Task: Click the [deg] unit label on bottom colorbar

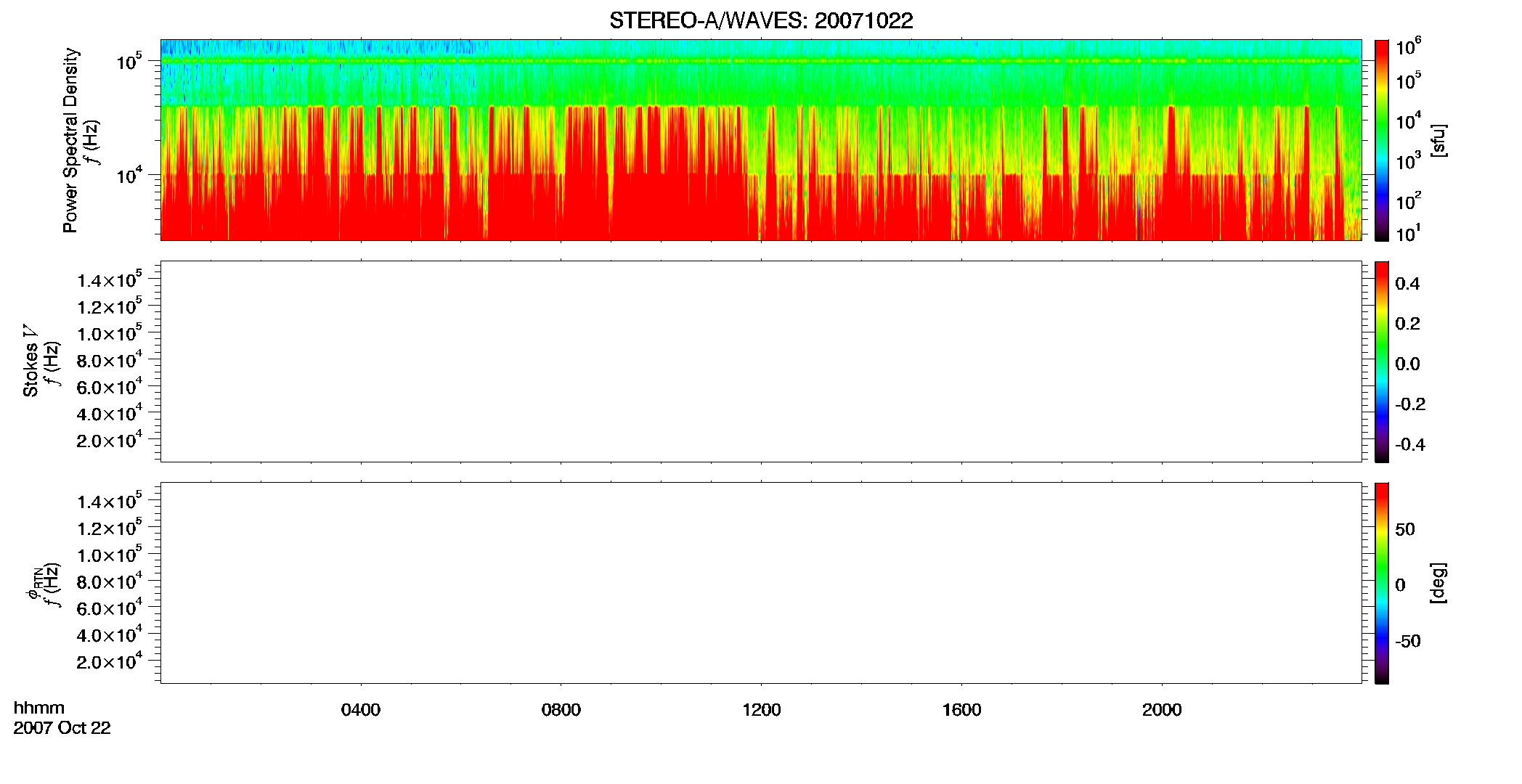Action: tap(1438, 583)
